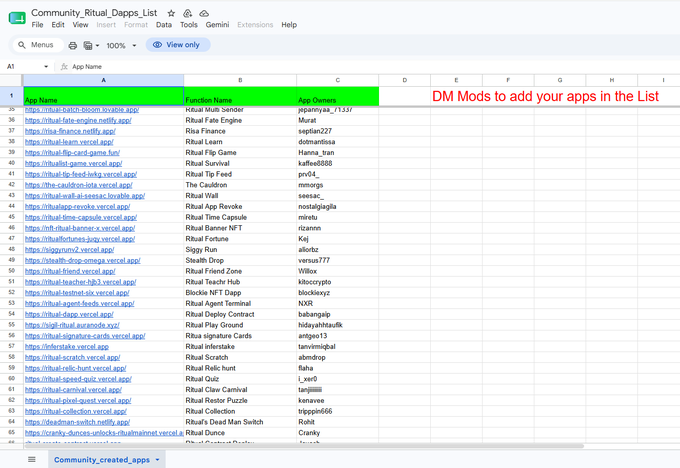This screenshot has height=468, width=680.
Task: Open the File menu
Action: pos(37,25)
